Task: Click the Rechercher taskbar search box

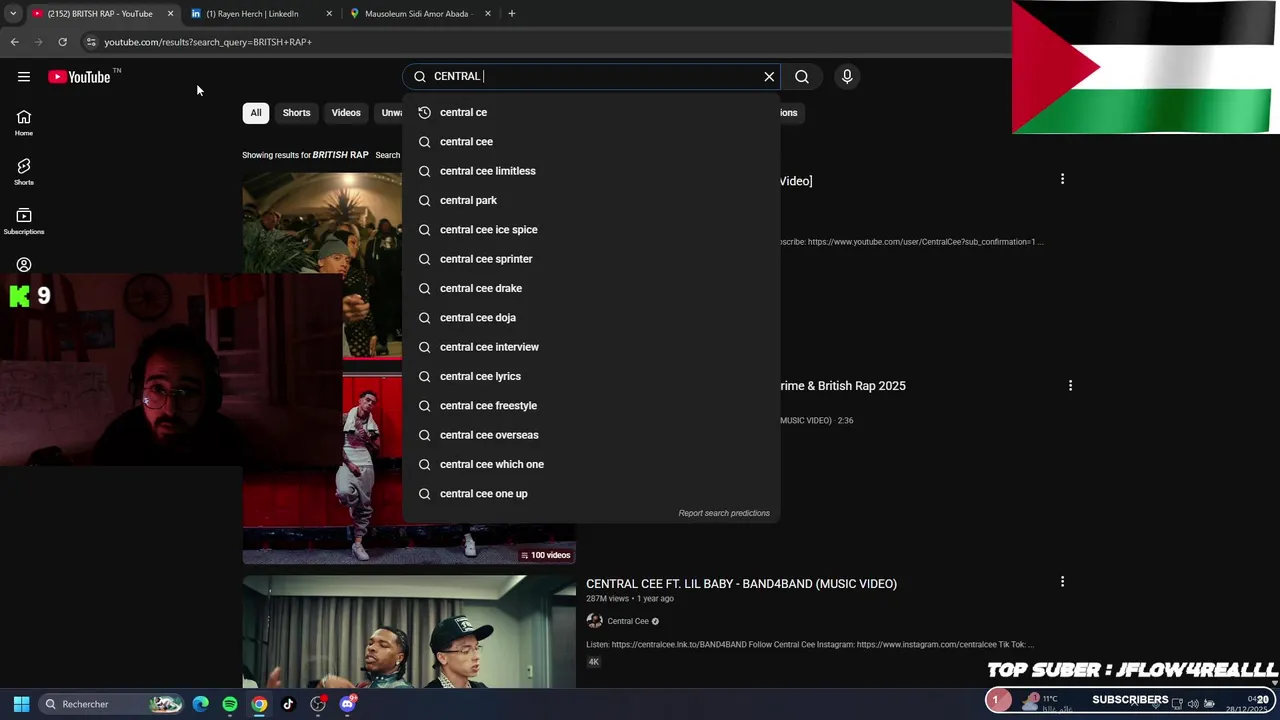Action: 113,704
